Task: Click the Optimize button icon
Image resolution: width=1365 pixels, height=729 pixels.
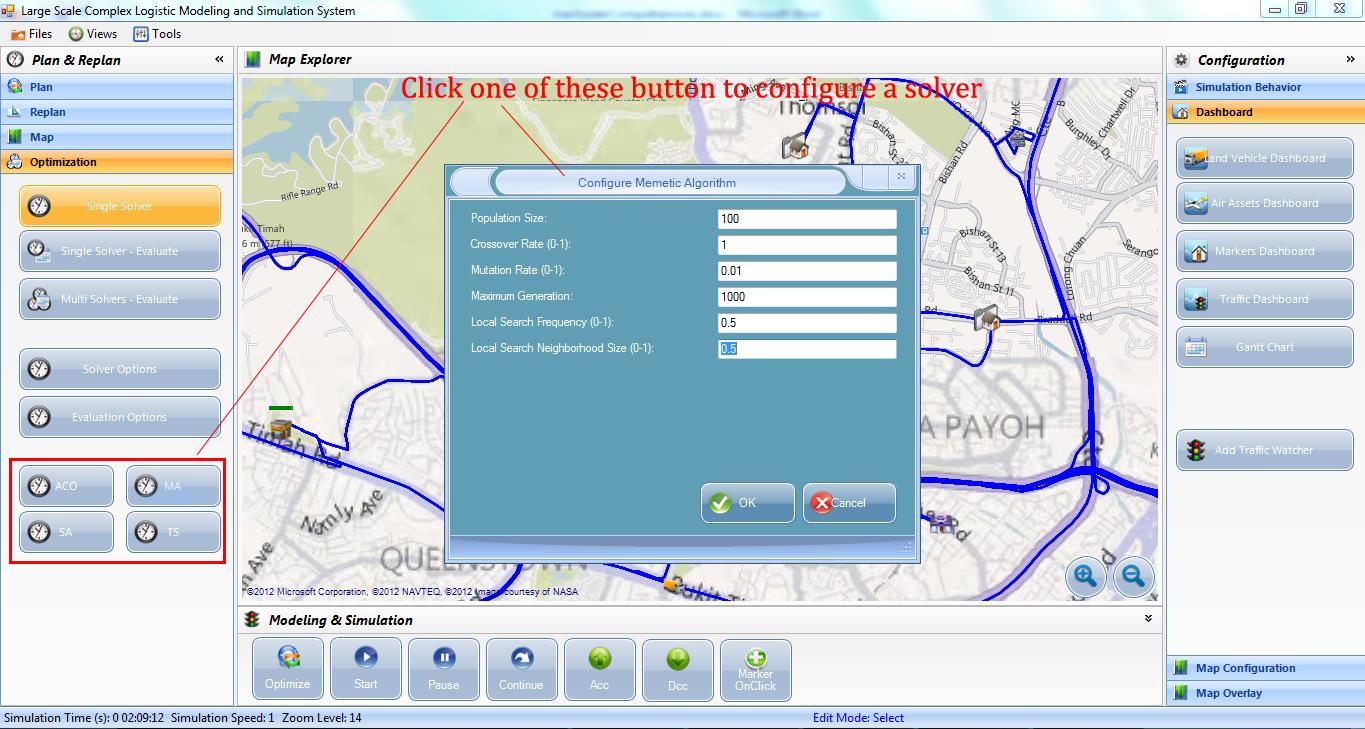Action: [x=288, y=659]
